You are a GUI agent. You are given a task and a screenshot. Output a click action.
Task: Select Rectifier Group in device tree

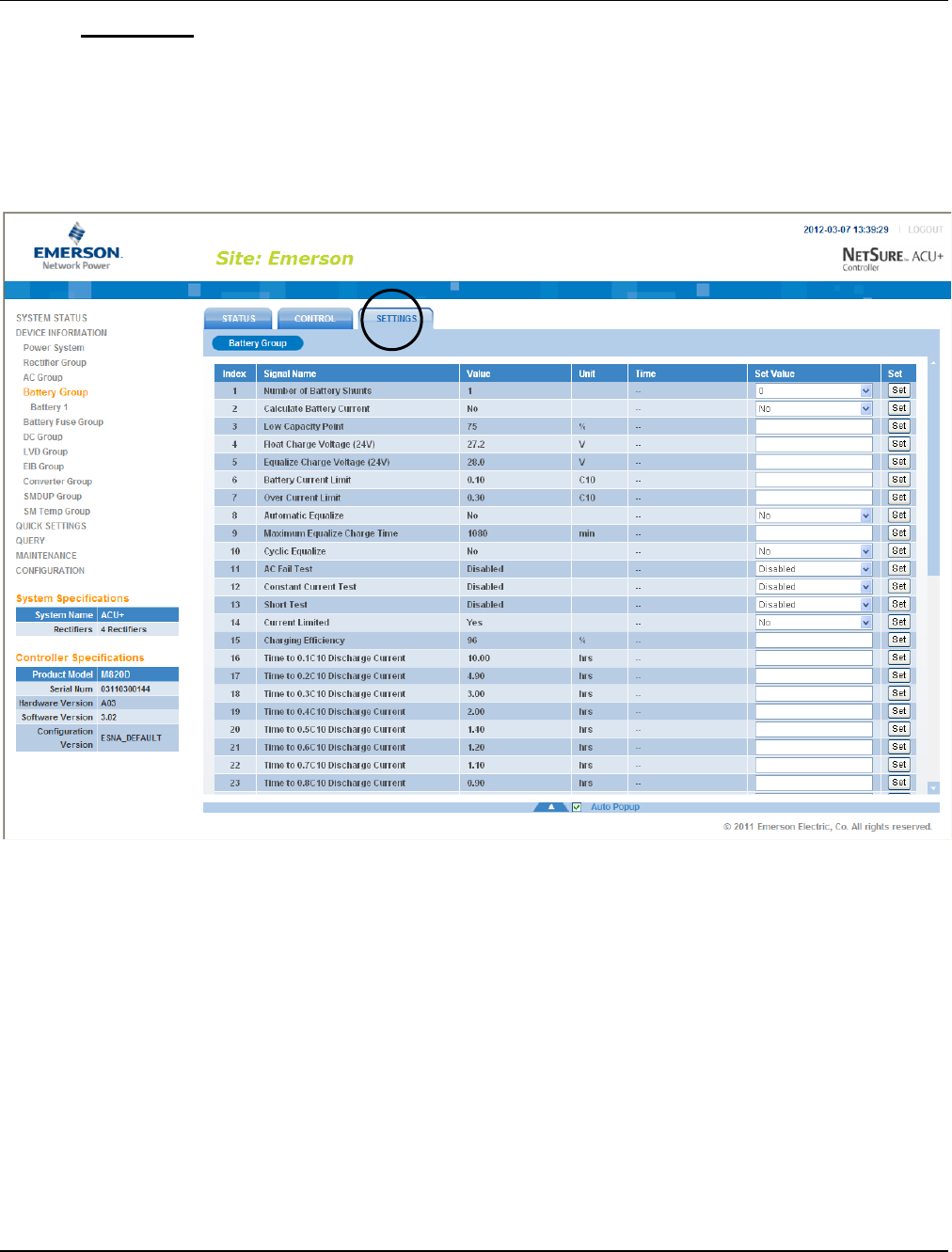55,363
